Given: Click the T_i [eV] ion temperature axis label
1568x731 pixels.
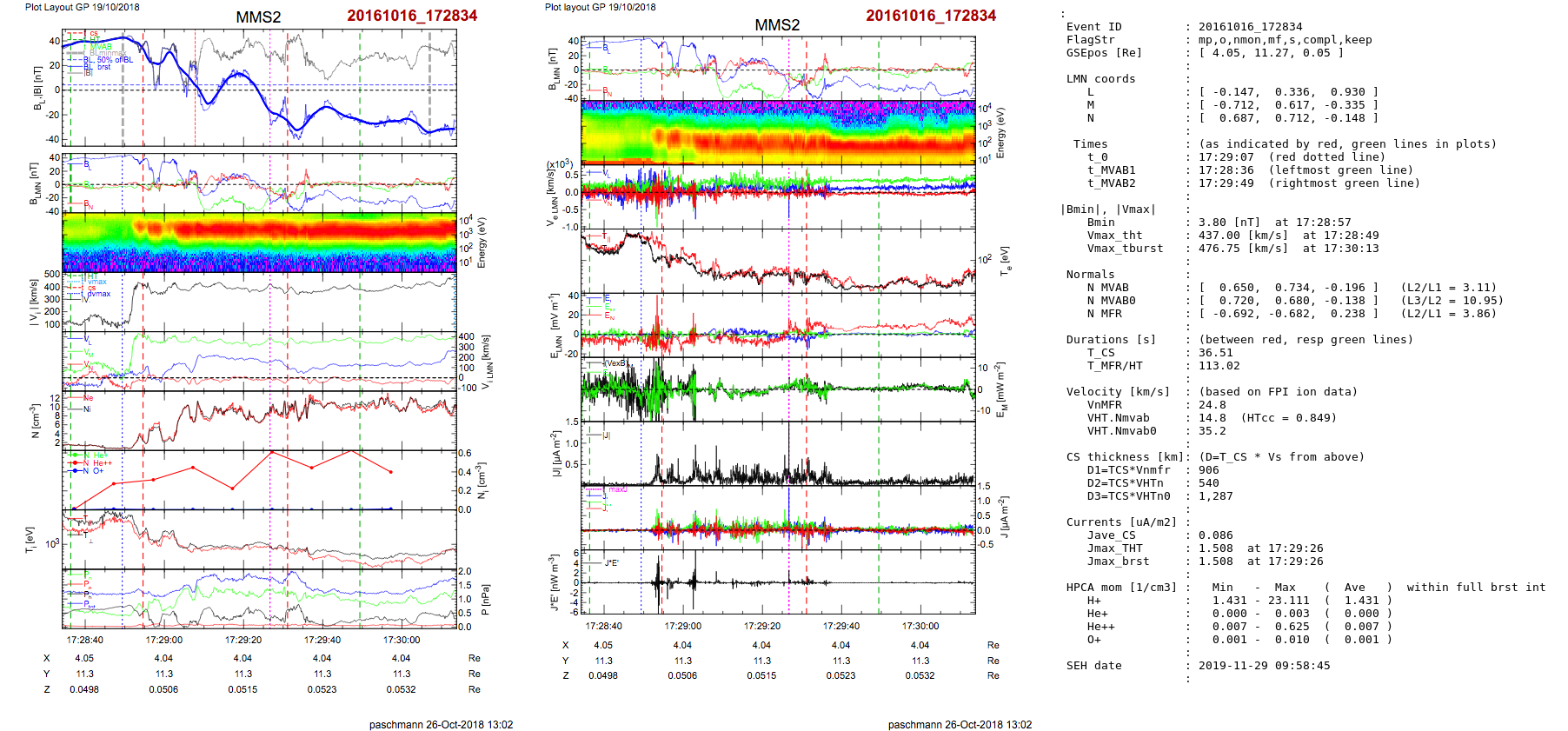Looking at the screenshot, I should [31, 540].
